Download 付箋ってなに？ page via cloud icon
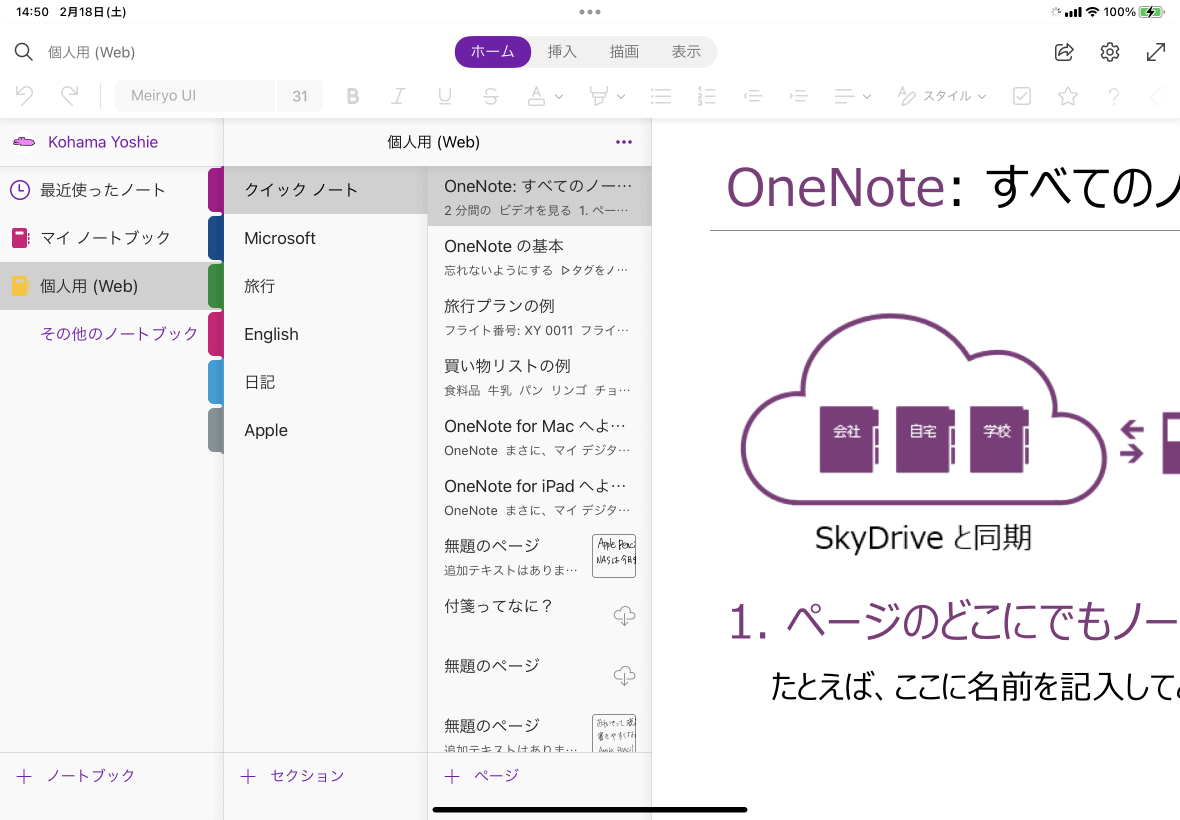 click(624, 616)
